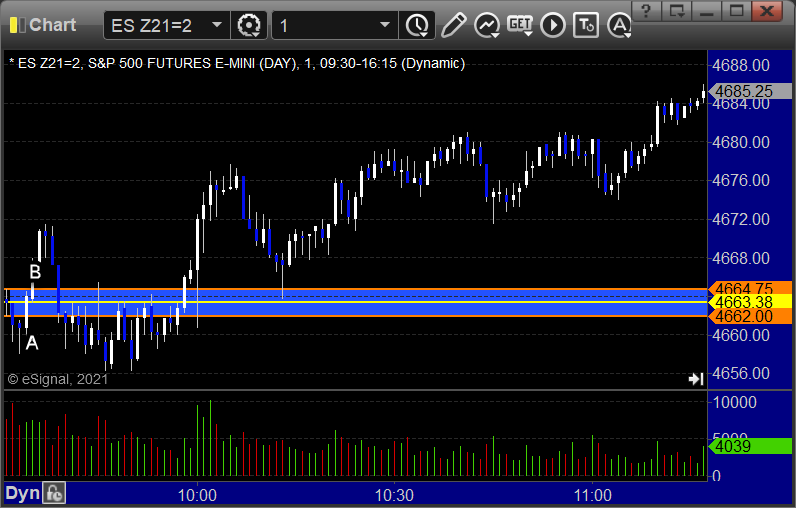Select the 4685.25 current price tag
This screenshot has width=796, height=508.
point(750,91)
